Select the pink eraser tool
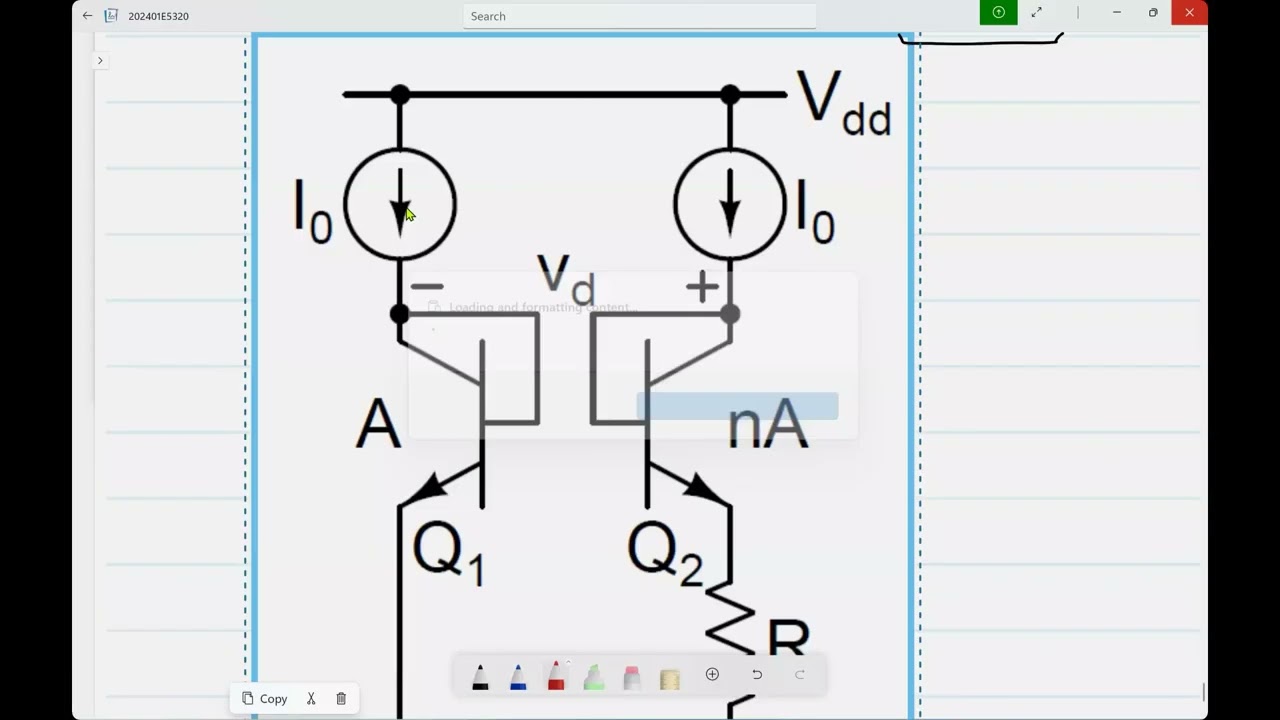Screen dimensions: 1280x720 (632, 677)
